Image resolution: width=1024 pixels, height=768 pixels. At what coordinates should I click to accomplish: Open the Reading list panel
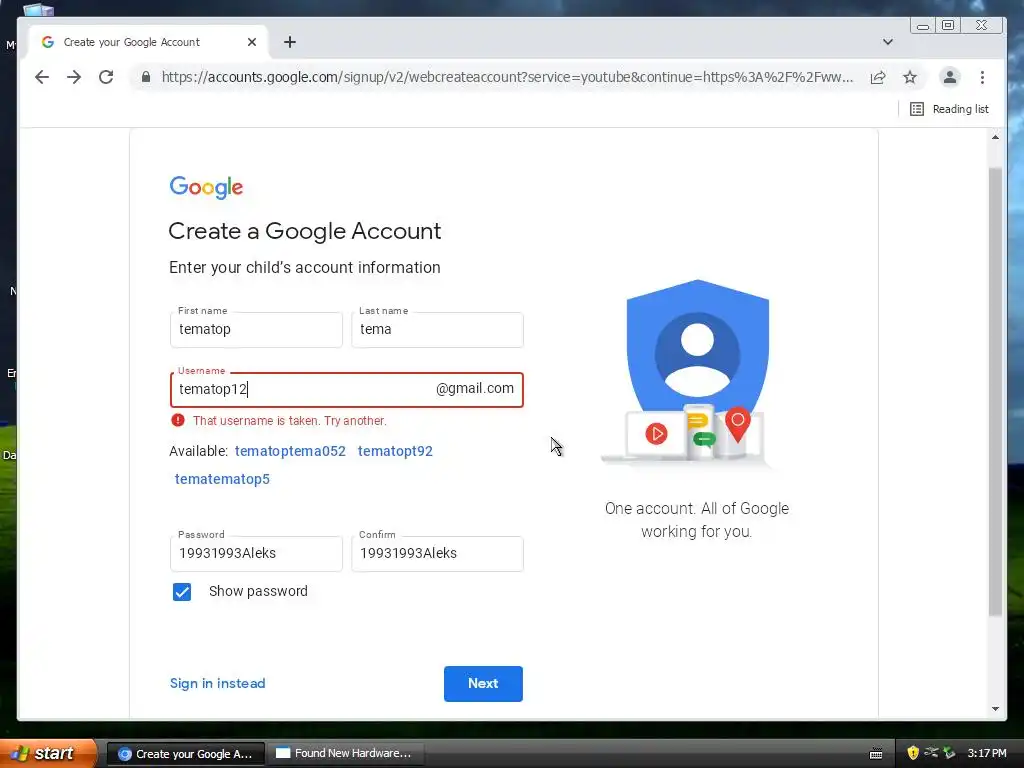pos(949,109)
